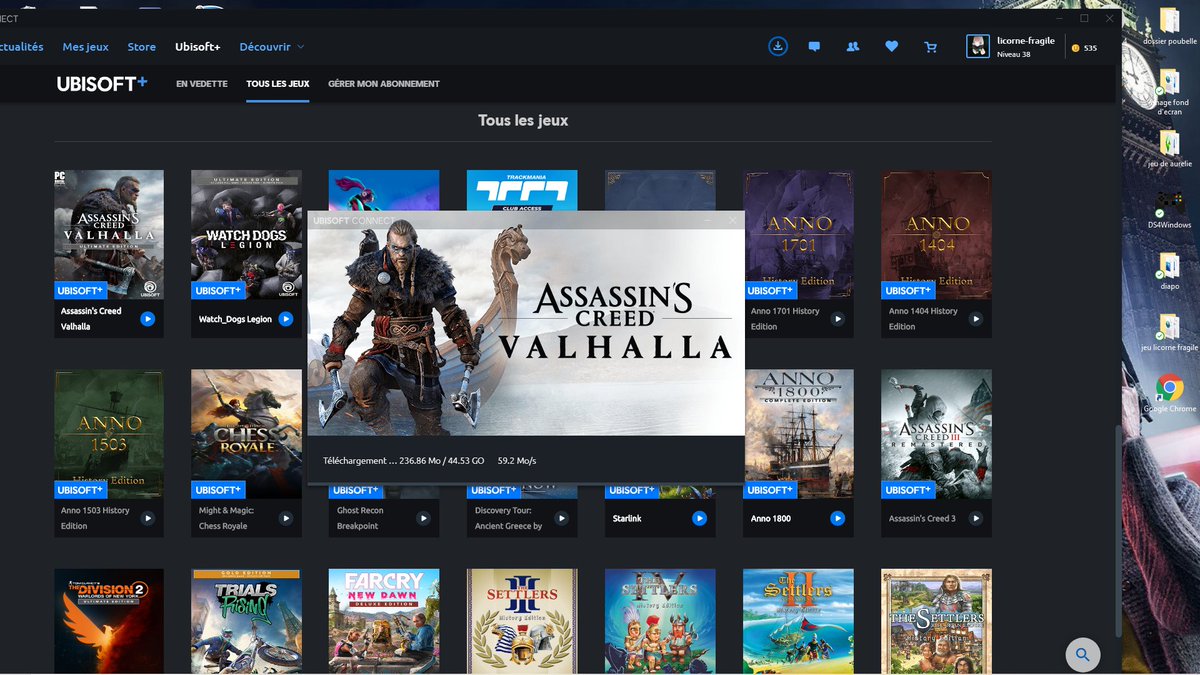Click play button on Anno 1701 History Edition
Viewport: 1200px width, 675px height.
pyautogui.click(x=837, y=319)
